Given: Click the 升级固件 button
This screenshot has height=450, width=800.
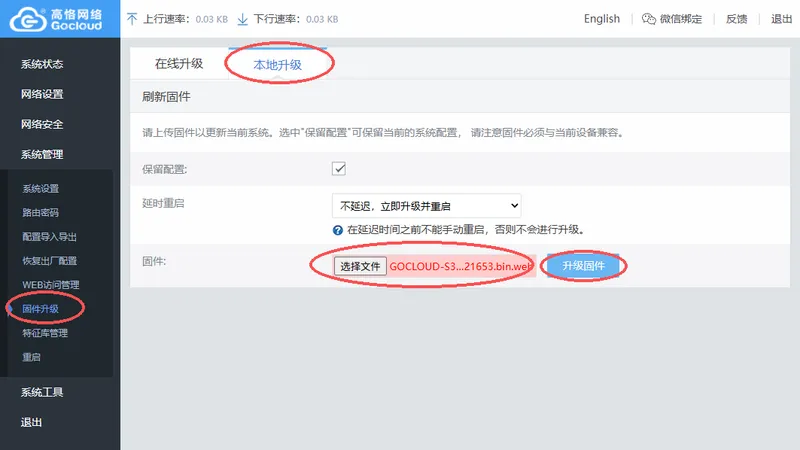Looking at the screenshot, I should (583, 265).
